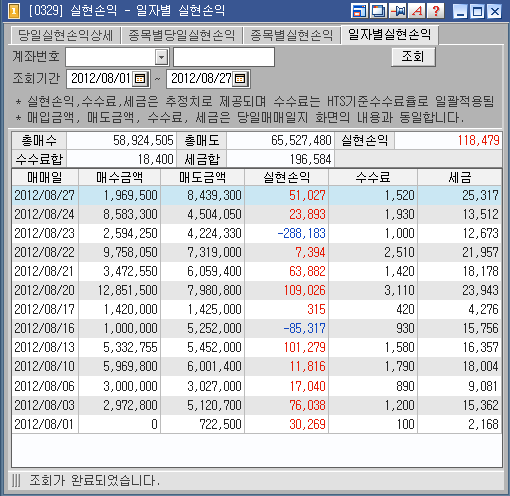Select the row dated 2012/08/01

[257, 424]
